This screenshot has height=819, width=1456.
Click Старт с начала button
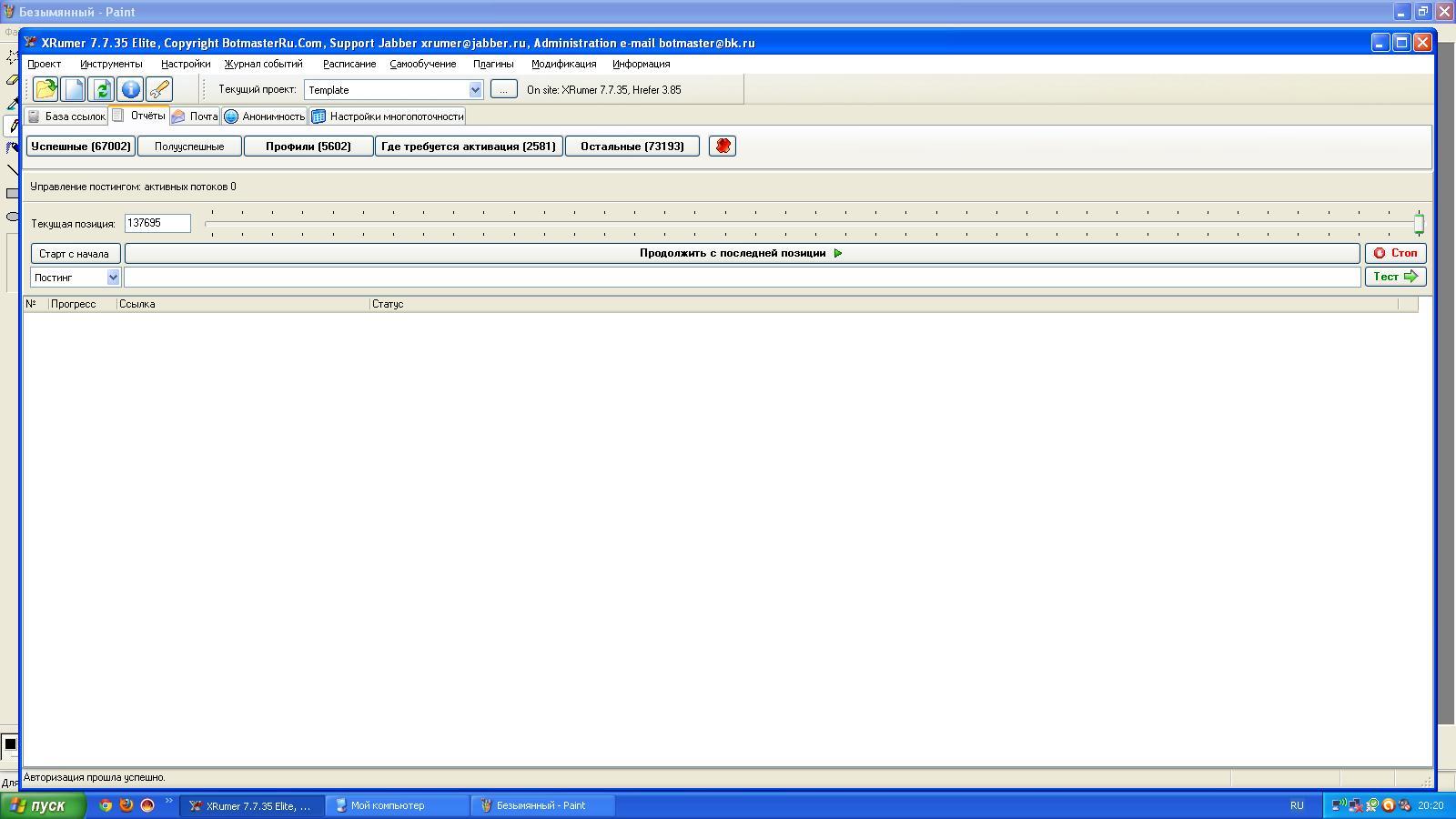point(75,254)
